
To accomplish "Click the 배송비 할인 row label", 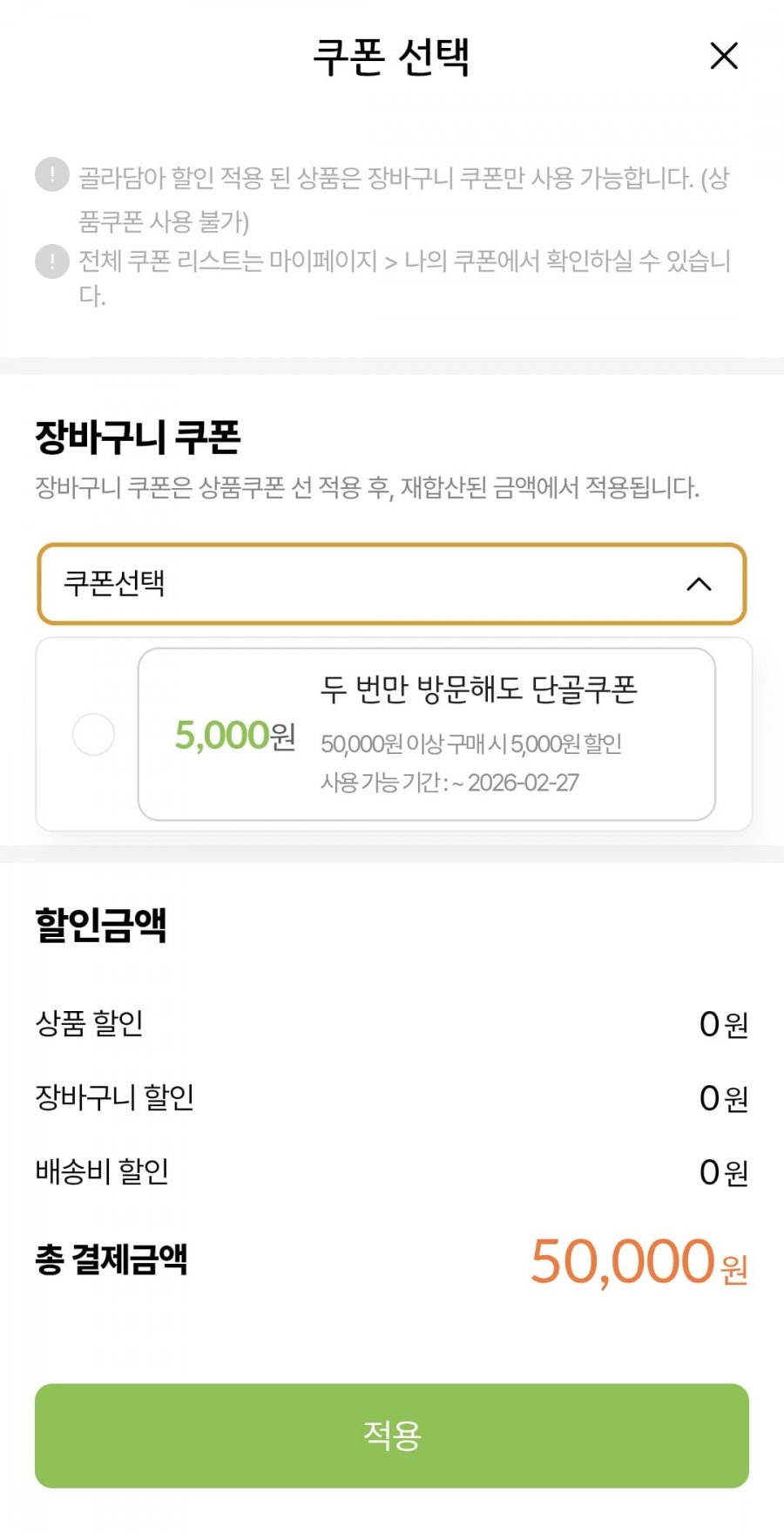I will pos(102,1171).
